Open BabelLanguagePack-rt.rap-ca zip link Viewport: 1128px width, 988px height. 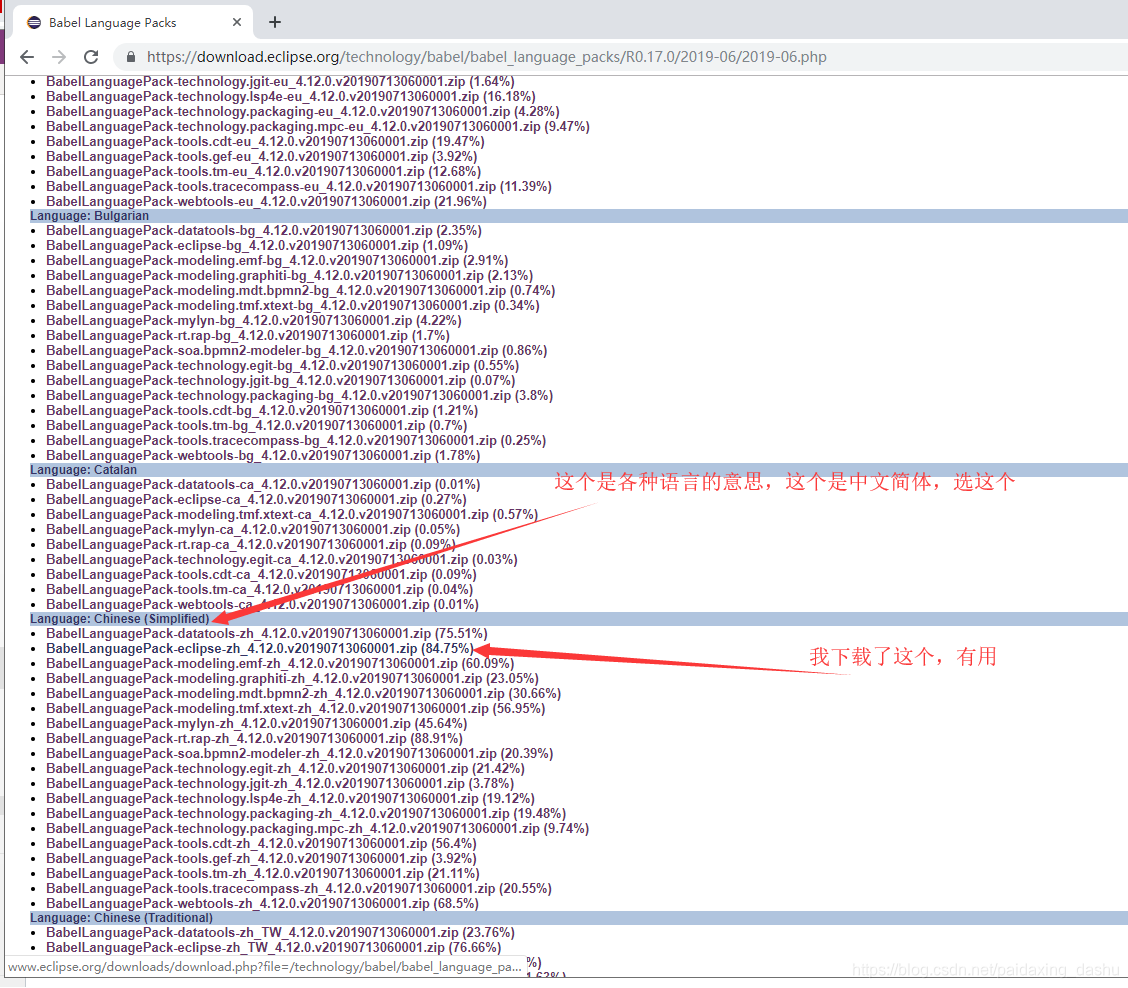(x=251, y=545)
